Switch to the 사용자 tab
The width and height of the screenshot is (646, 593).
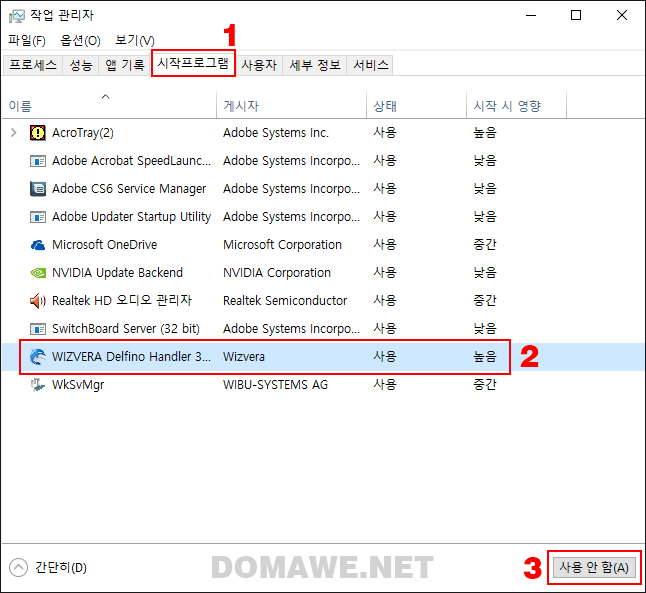coord(259,65)
